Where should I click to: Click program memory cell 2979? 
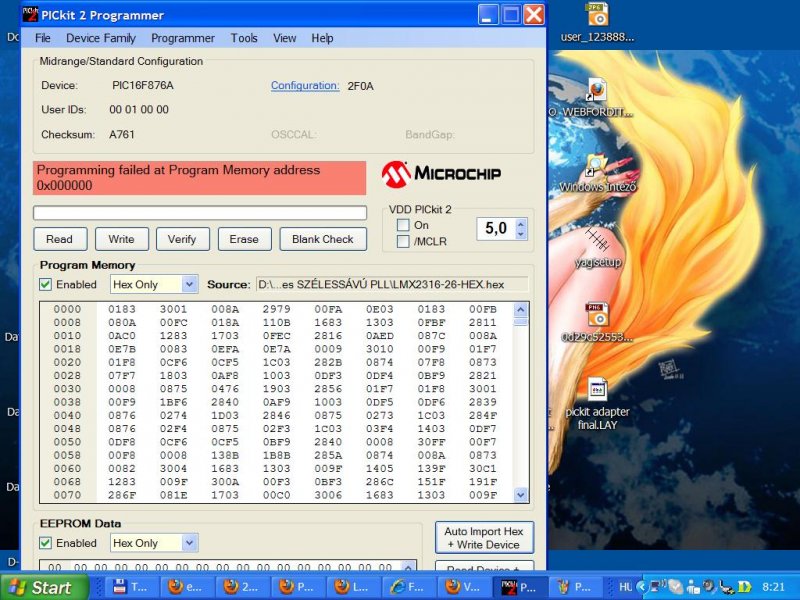tap(277, 309)
